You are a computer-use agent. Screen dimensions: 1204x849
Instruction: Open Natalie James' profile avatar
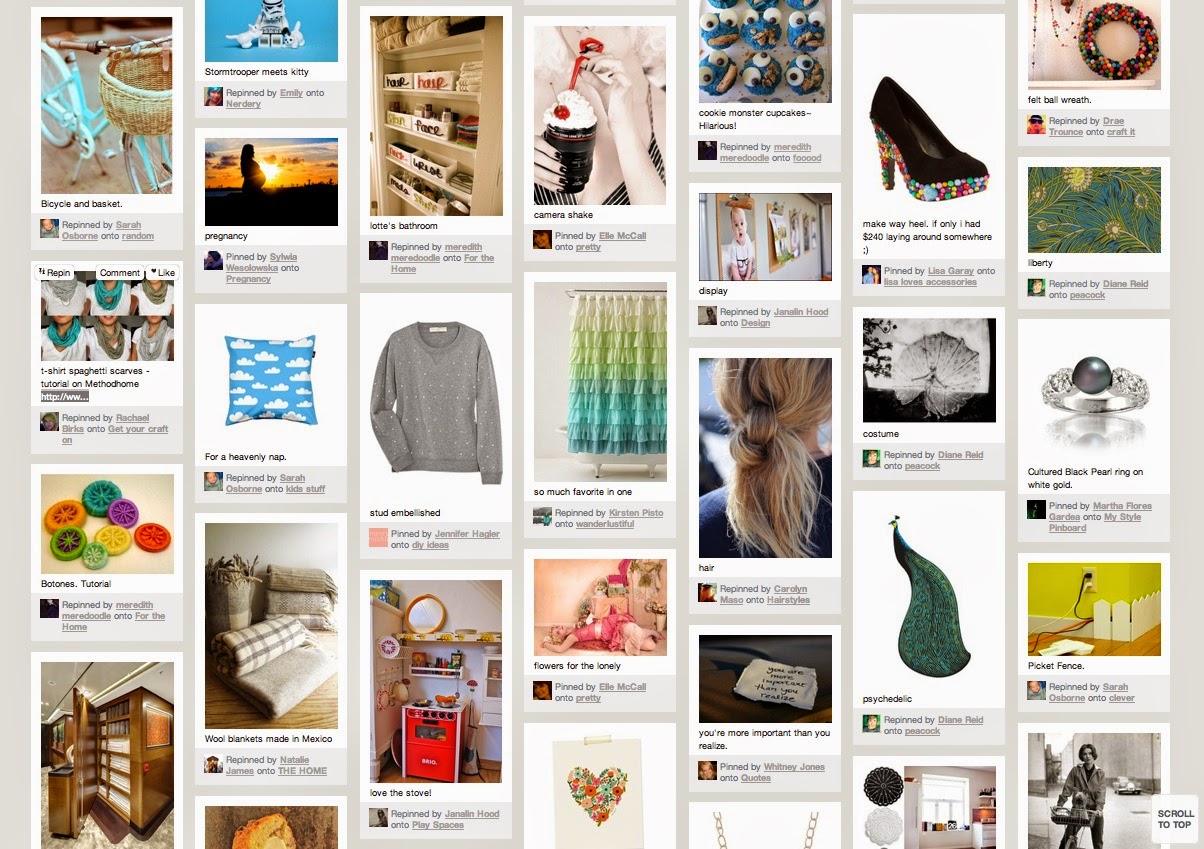point(213,764)
